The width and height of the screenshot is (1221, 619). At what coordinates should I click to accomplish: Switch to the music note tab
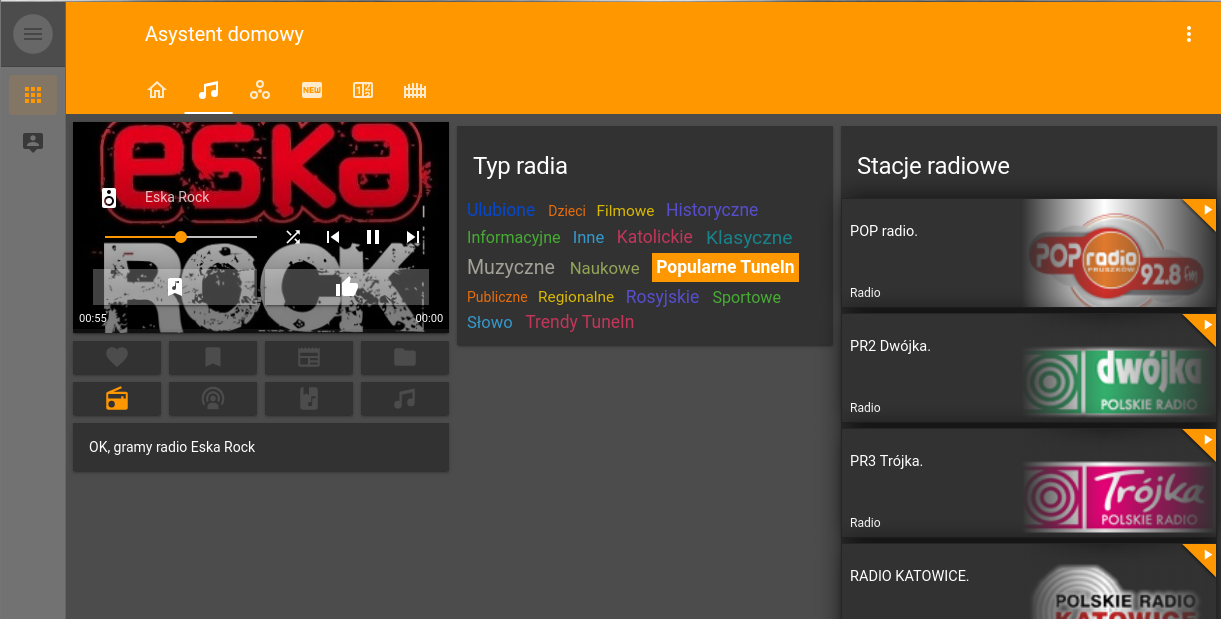pos(208,90)
